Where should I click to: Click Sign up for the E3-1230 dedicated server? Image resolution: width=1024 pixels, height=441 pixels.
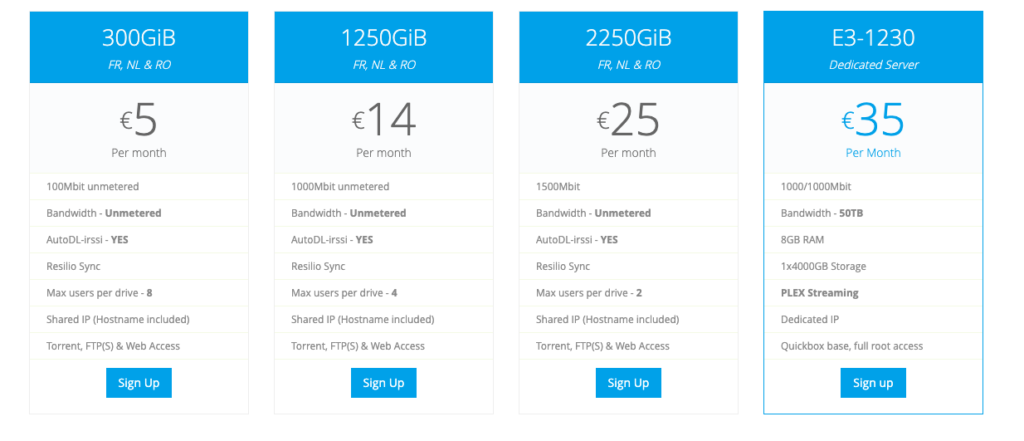[x=873, y=383]
